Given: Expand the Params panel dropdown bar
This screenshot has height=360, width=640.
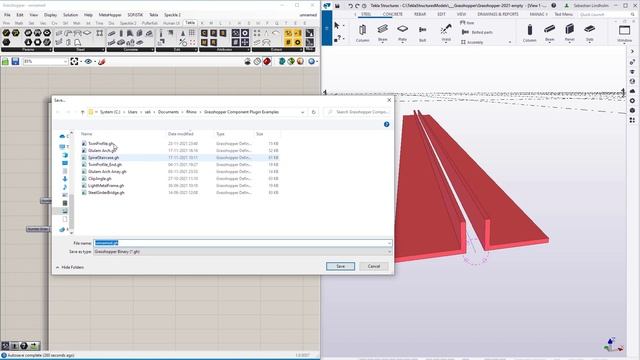Looking at the screenshot, I should tap(27, 49).
